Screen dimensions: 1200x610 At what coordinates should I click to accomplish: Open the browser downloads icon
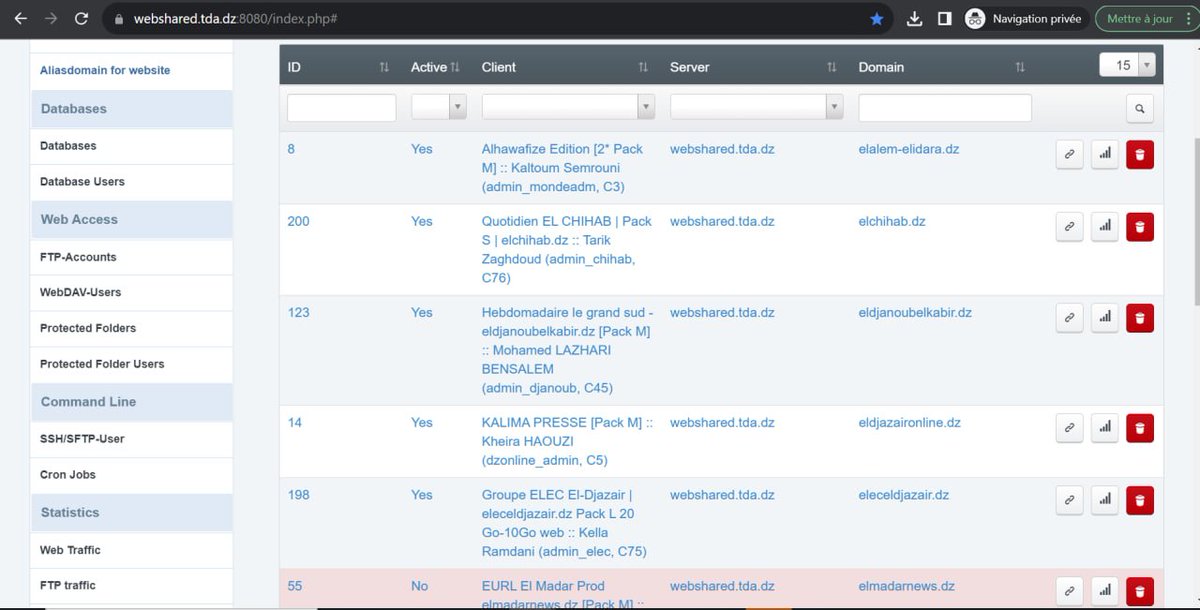coord(914,19)
